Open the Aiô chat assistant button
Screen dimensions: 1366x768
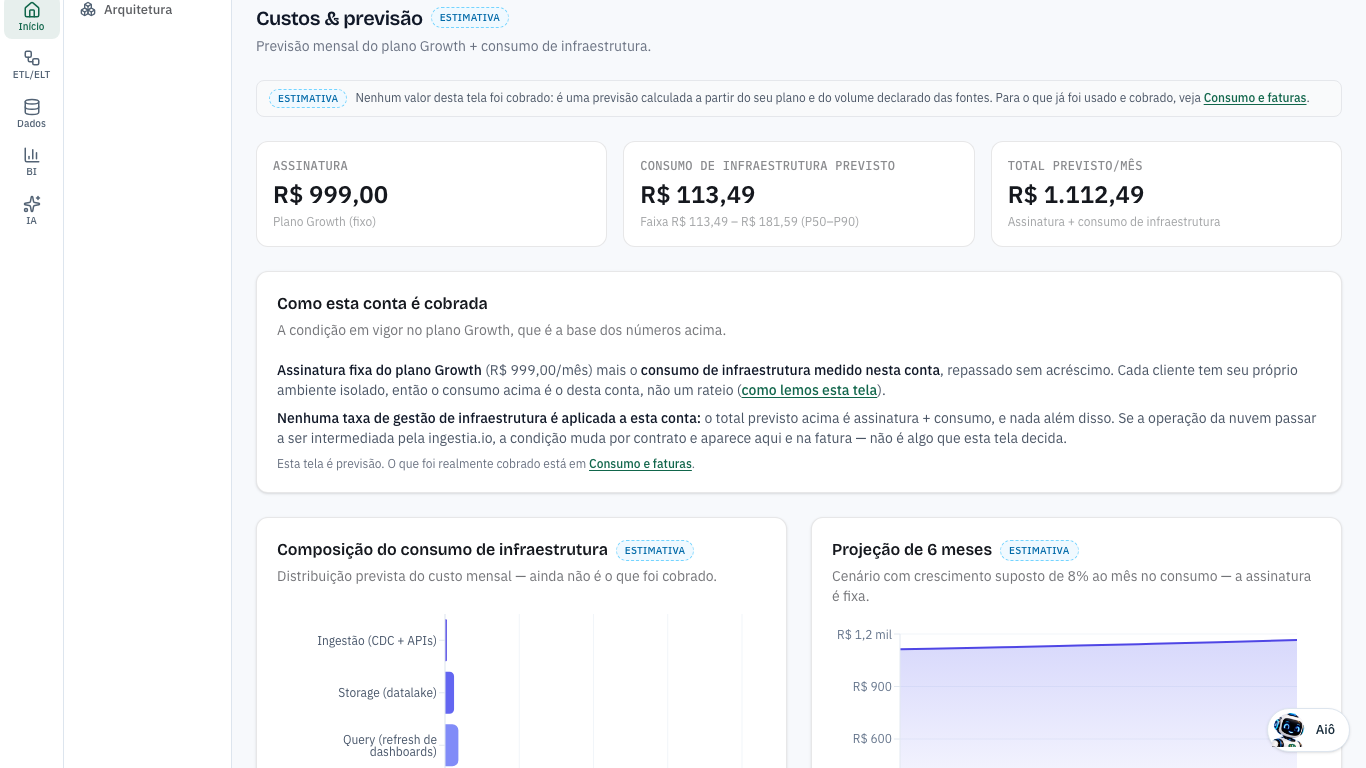tap(1308, 730)
